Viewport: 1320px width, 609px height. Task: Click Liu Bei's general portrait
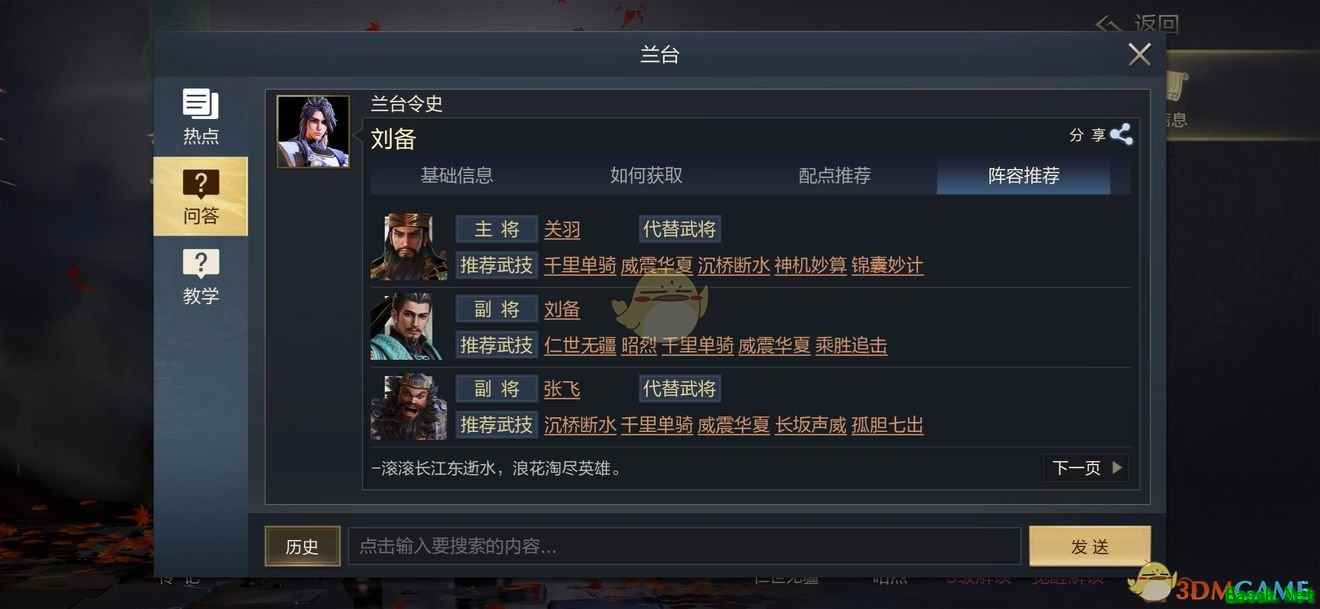click(x=408, y=326)
